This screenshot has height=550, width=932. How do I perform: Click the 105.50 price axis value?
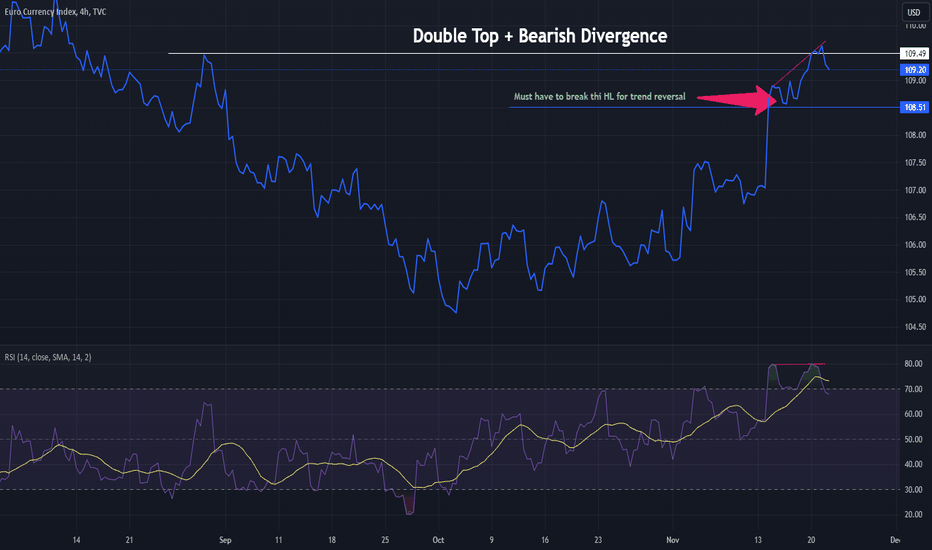pyautogui.click(x=915, y=272)
